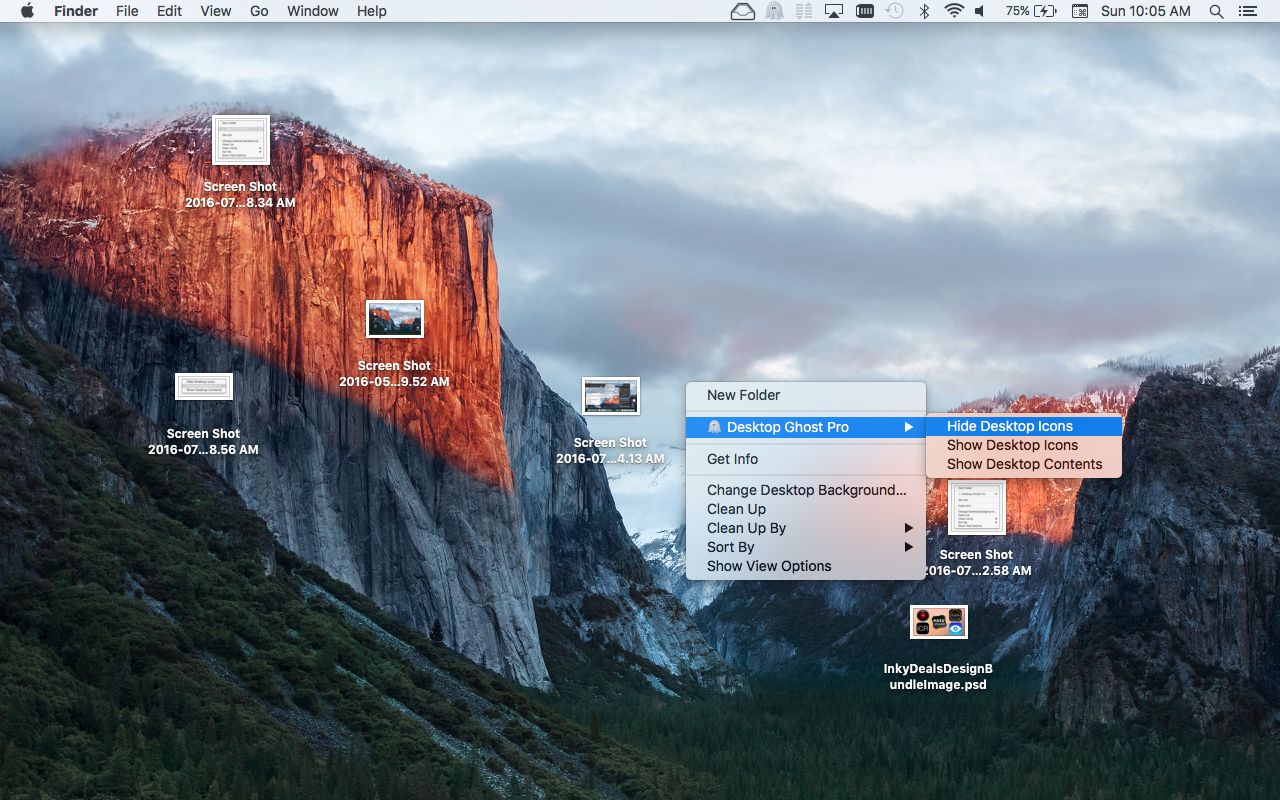Open the Finder menu

point(76,11)
